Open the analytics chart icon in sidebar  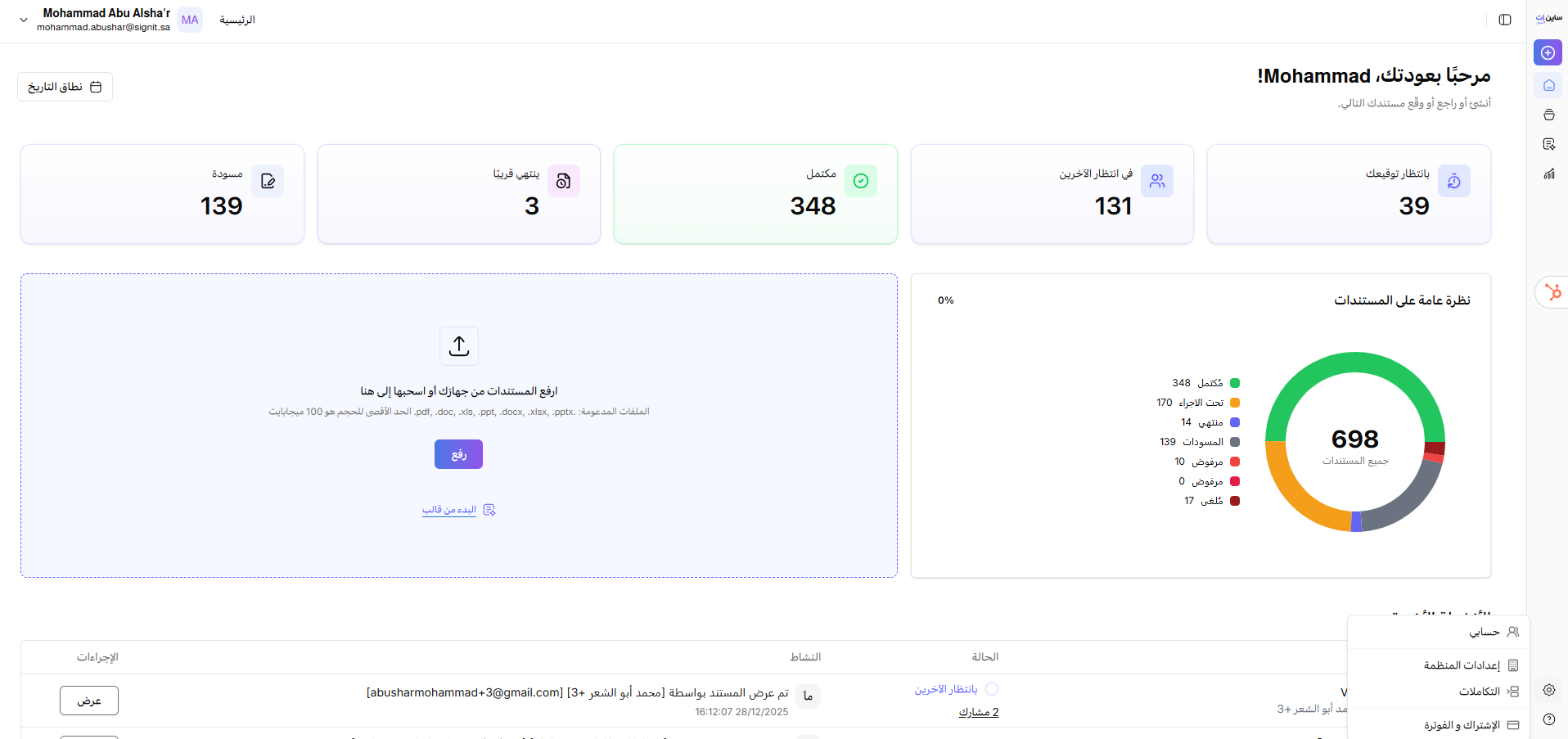[1548, 173]
